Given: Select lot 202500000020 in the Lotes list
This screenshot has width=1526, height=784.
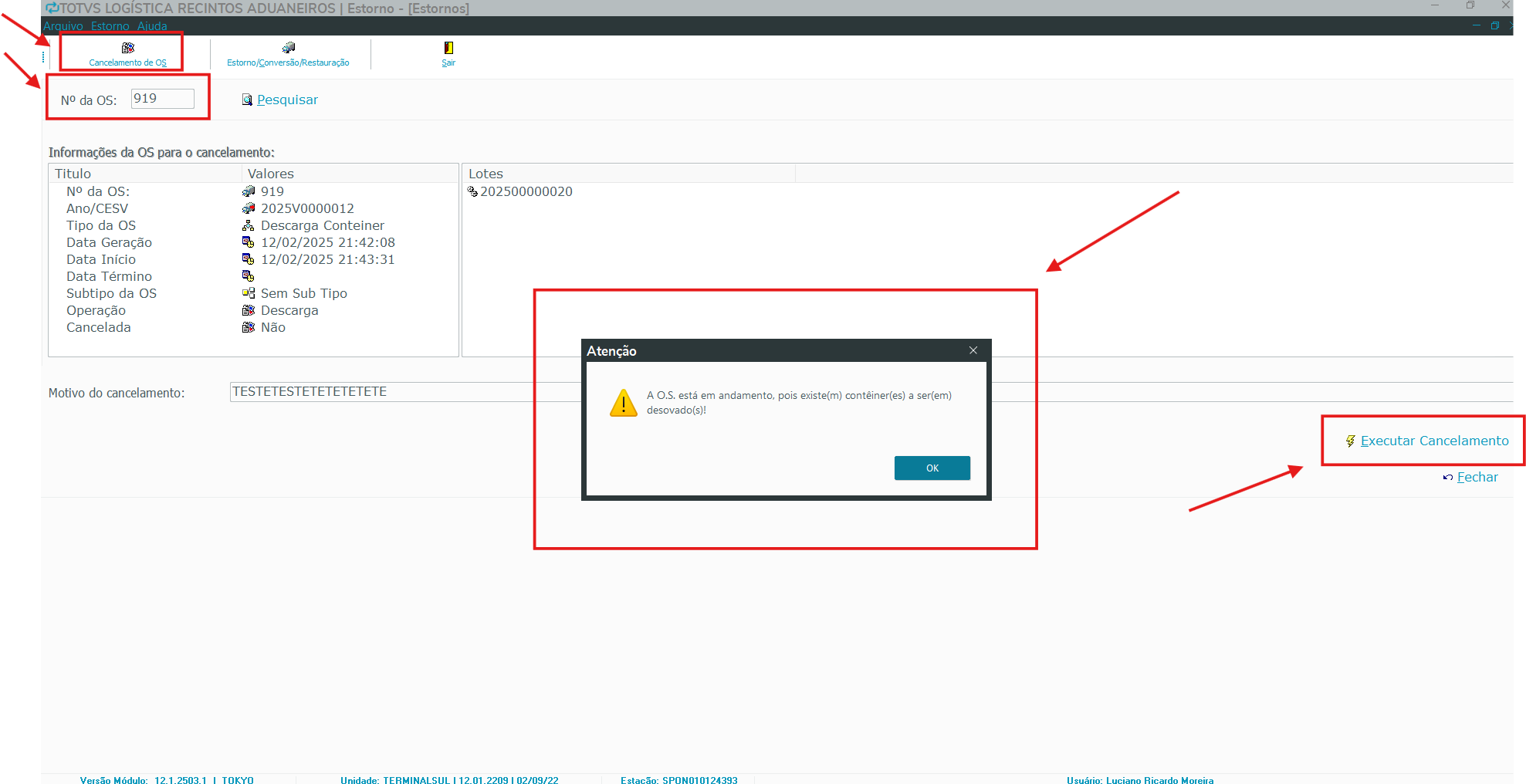Looking at the screenshot, I should coord(526,191).
